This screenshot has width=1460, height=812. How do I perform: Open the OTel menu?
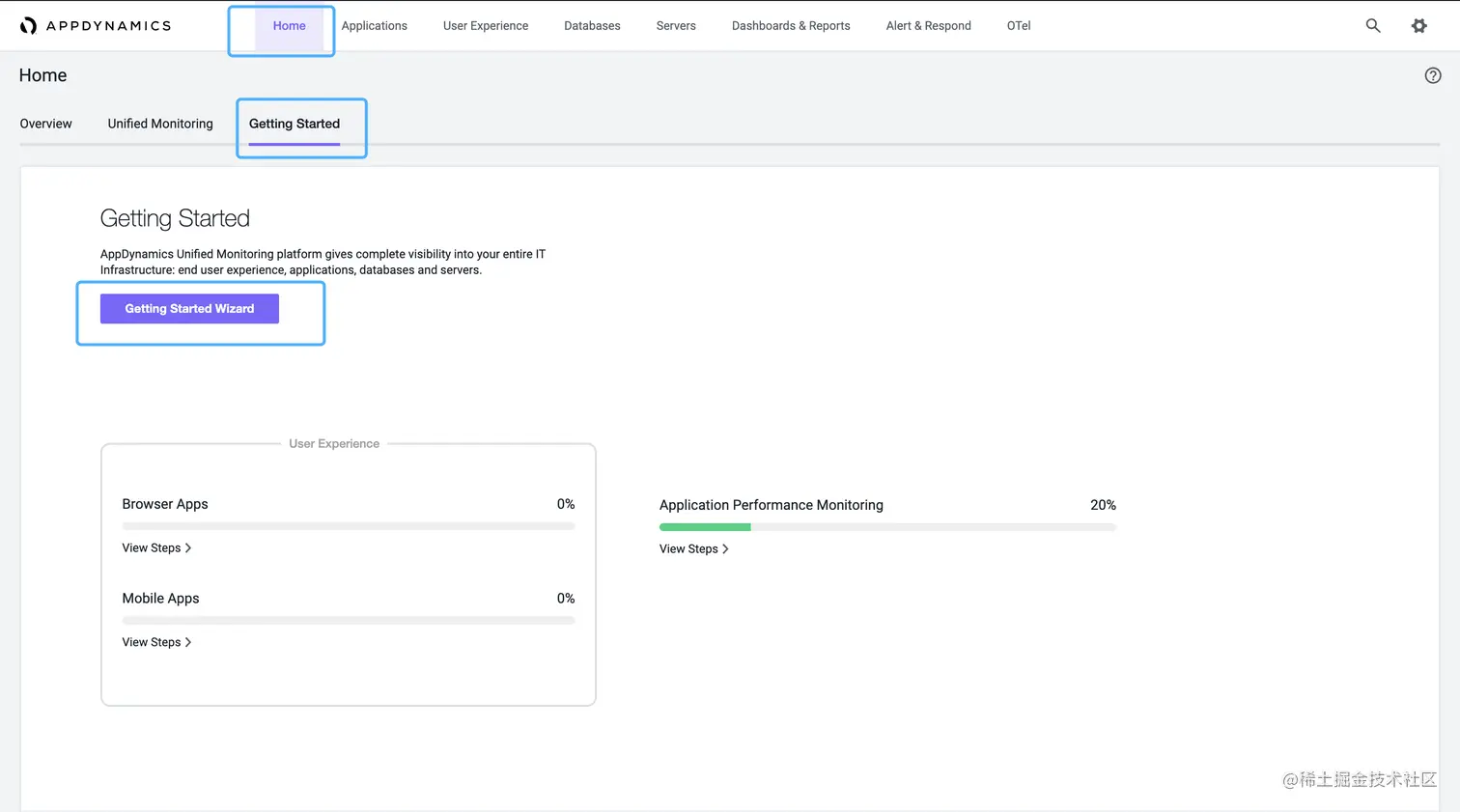pos(1019,26)
